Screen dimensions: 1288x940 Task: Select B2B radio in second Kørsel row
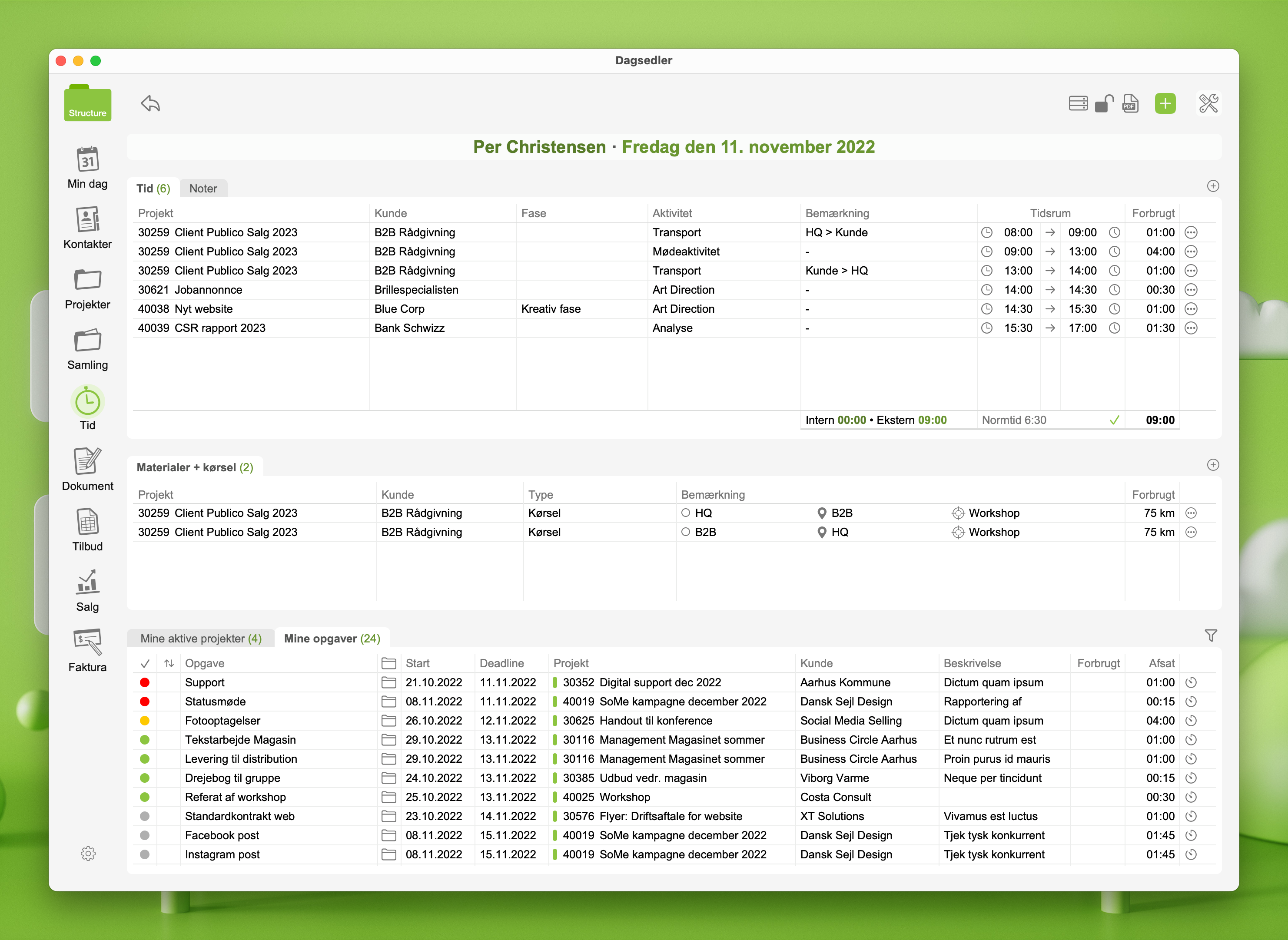685,532
